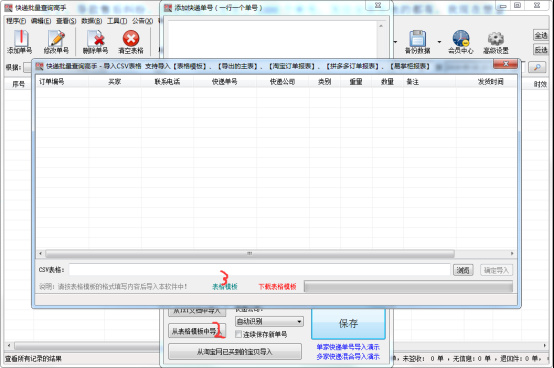The image size is (554, 368).
Task: Click the import dialog horizontal scrollbar thumb
Action: click(249, 254)
